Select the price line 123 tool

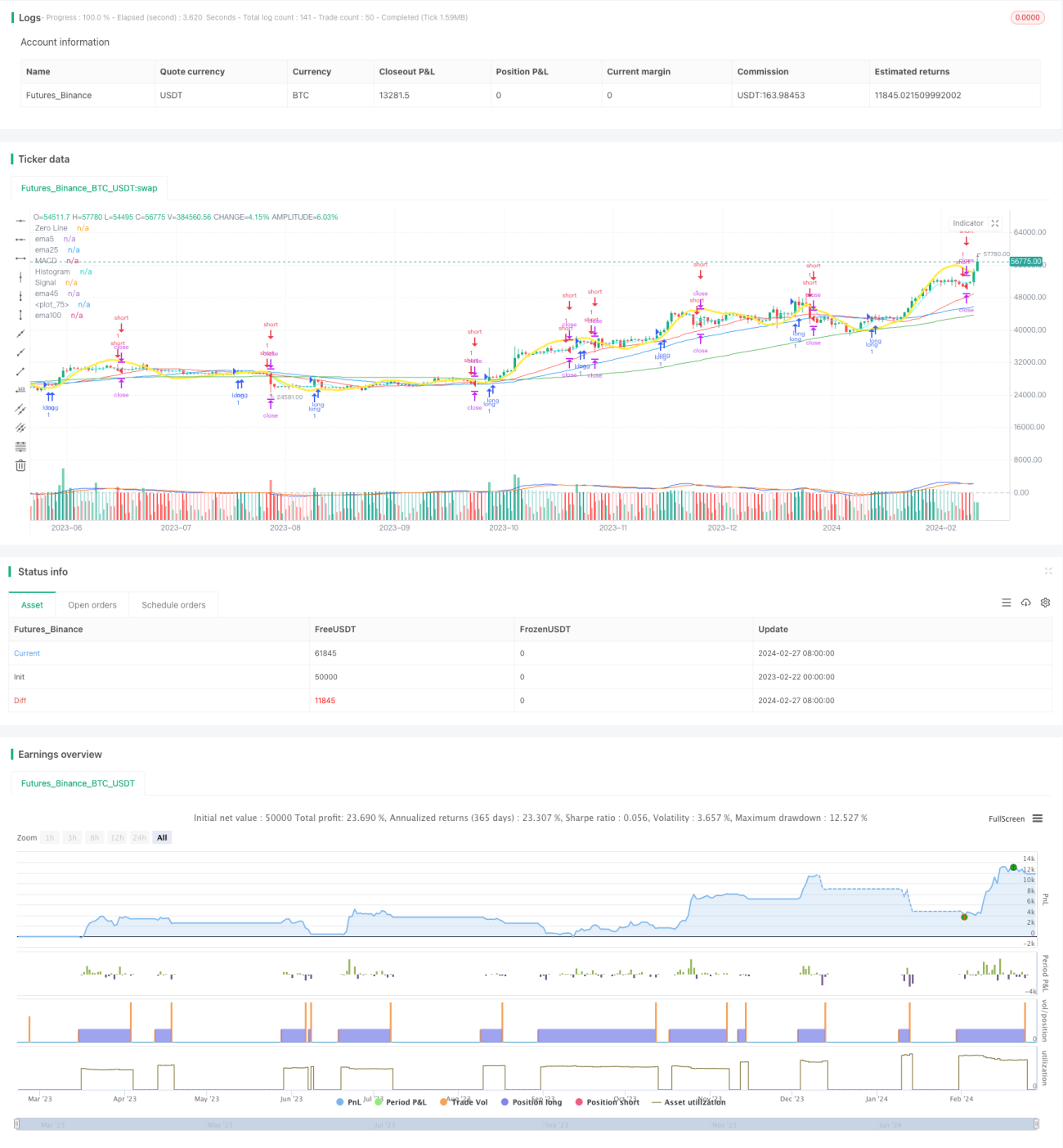20,390
